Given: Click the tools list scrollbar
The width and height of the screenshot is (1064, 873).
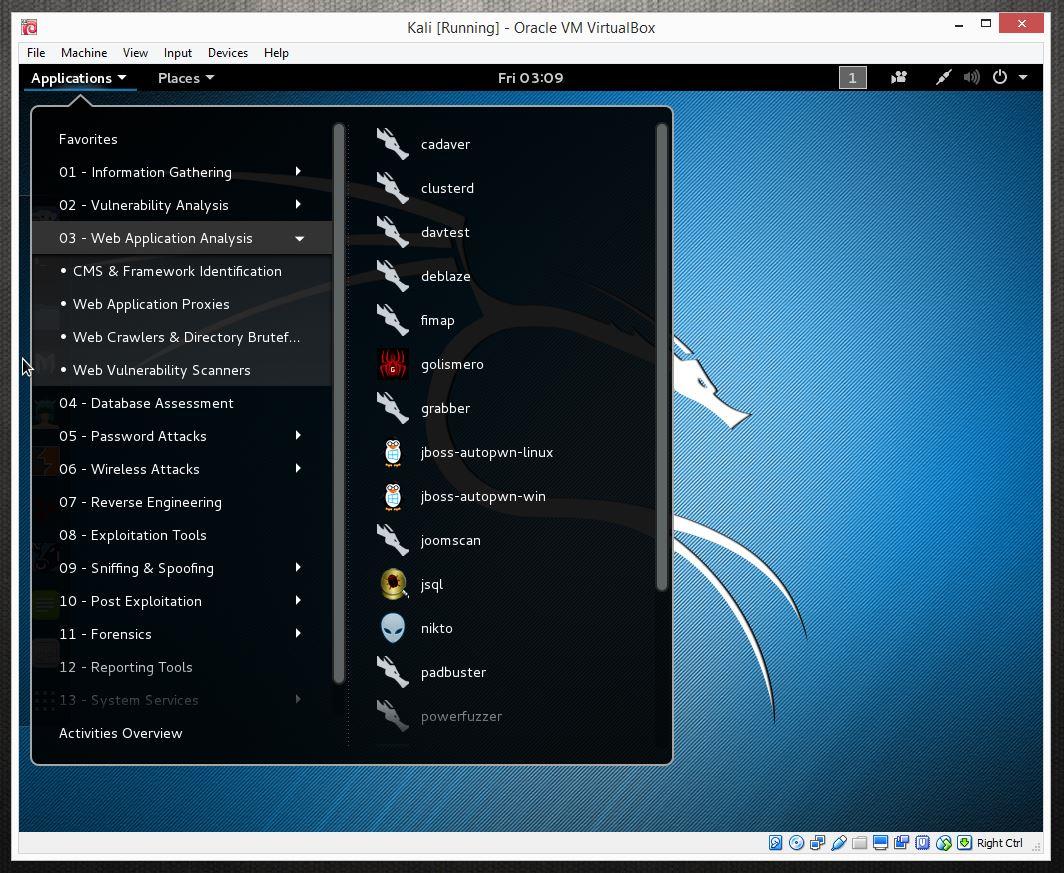Looking at the screenshot, I should [662, 357].
